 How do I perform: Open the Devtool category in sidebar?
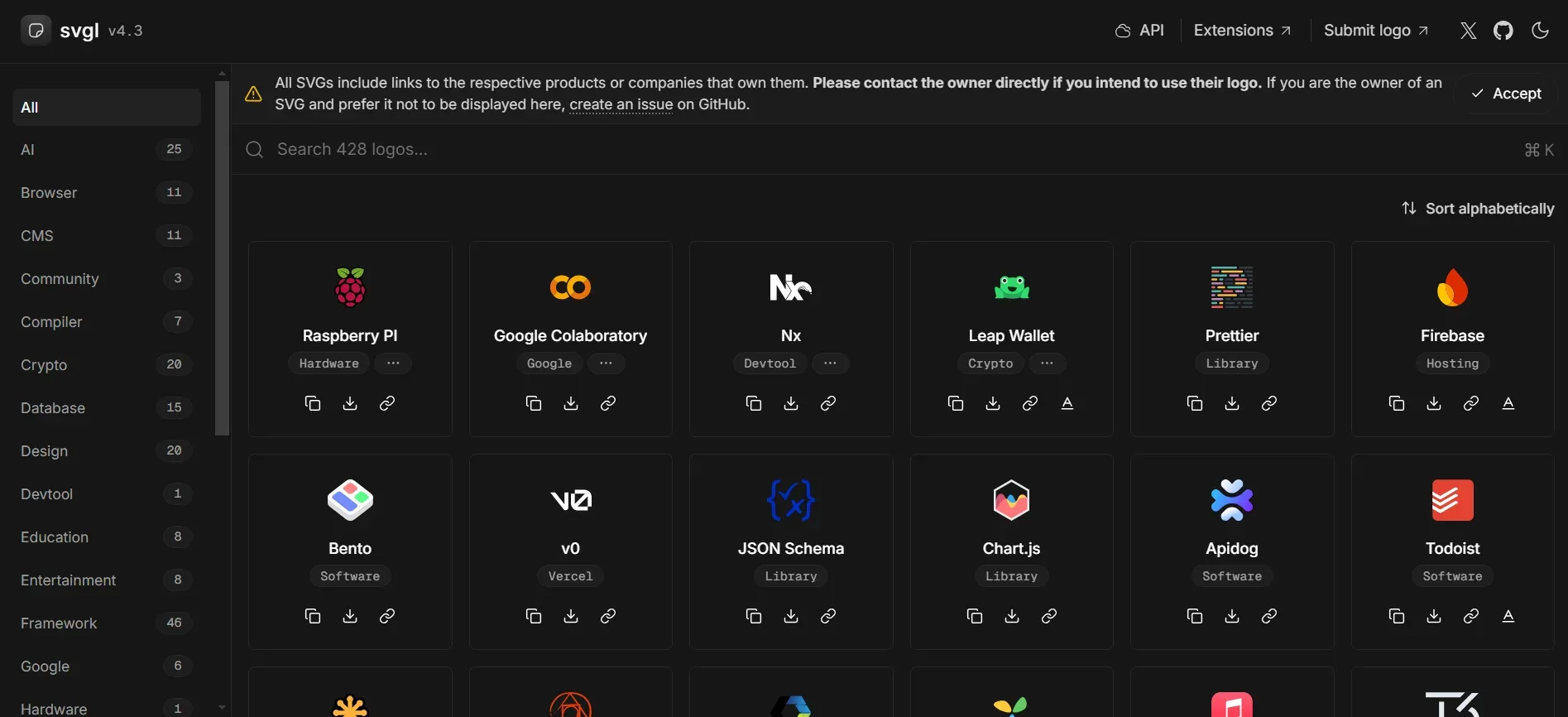[107, 494]
